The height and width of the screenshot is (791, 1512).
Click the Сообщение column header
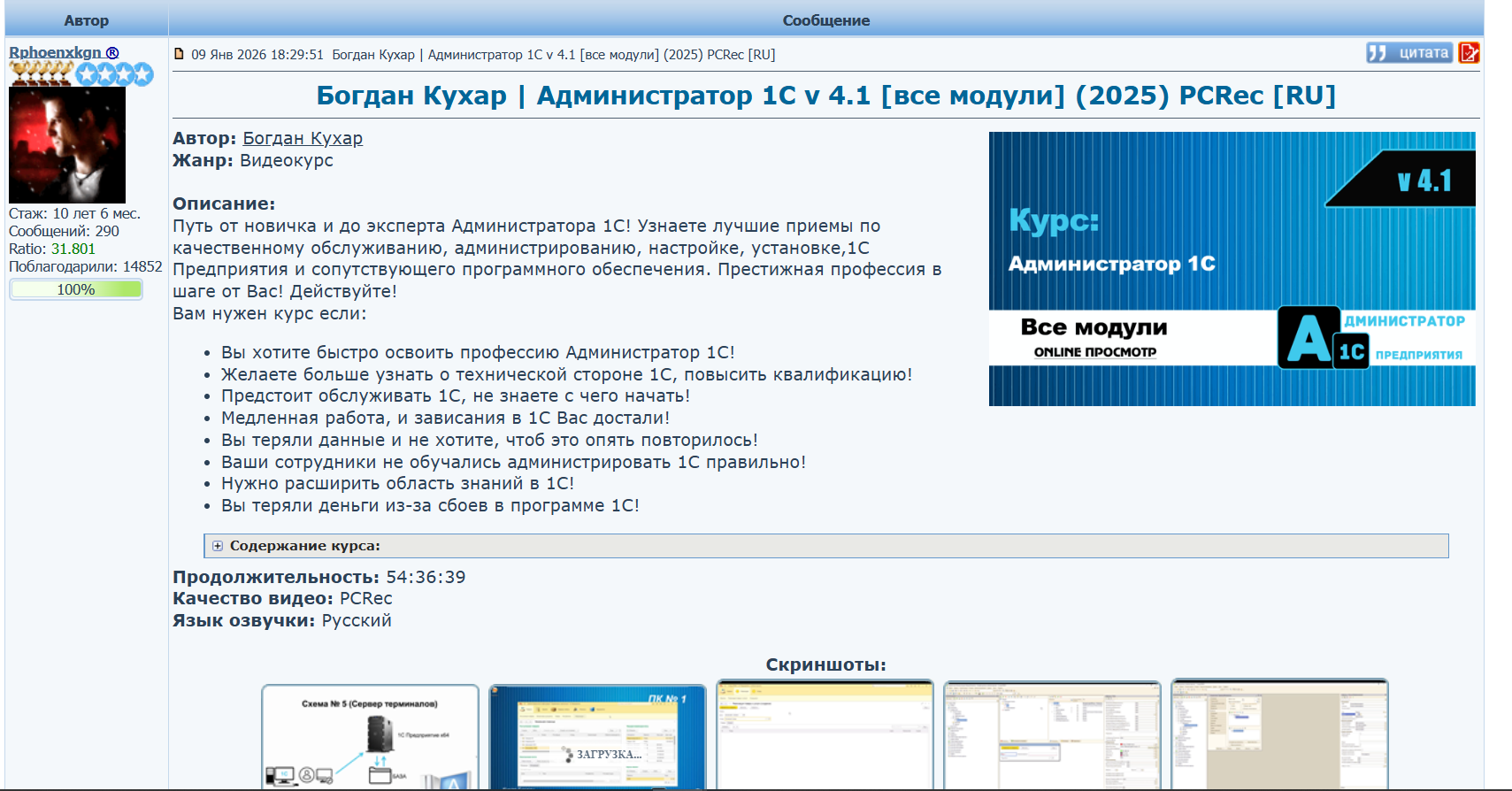click(x=826, y=20)
